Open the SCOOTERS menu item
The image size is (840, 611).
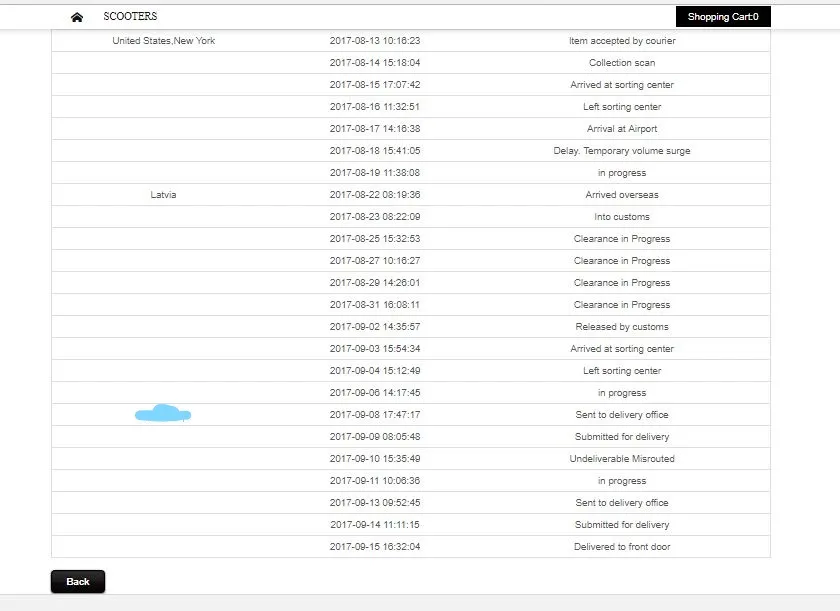coord(130,17)
